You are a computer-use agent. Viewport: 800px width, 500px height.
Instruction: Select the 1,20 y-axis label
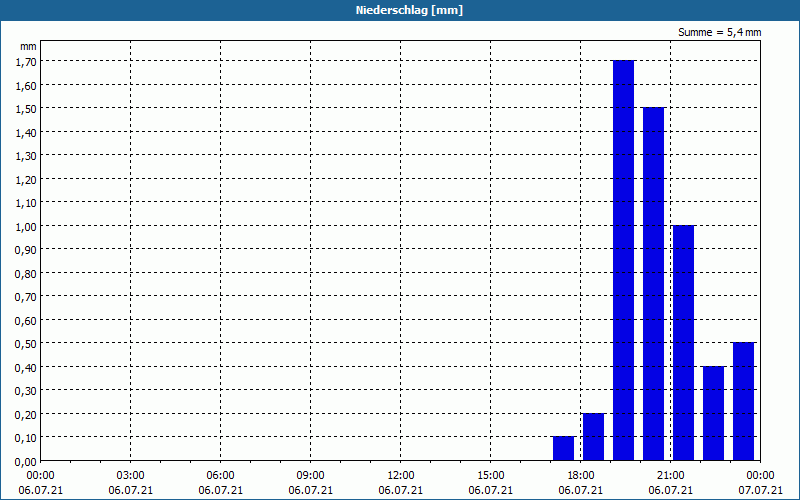(26, 180)
